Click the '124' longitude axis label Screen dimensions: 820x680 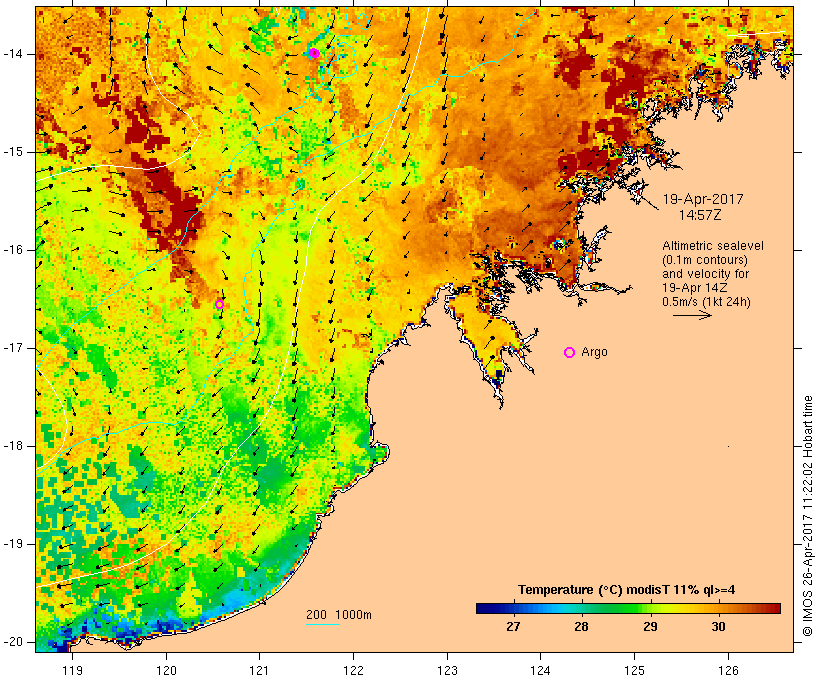pyautogui.click(x=541, y=670)
